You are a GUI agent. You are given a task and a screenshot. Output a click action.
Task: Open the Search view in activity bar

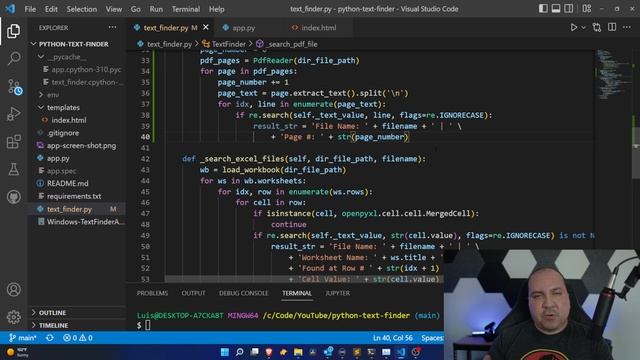[x=13, y=58]
